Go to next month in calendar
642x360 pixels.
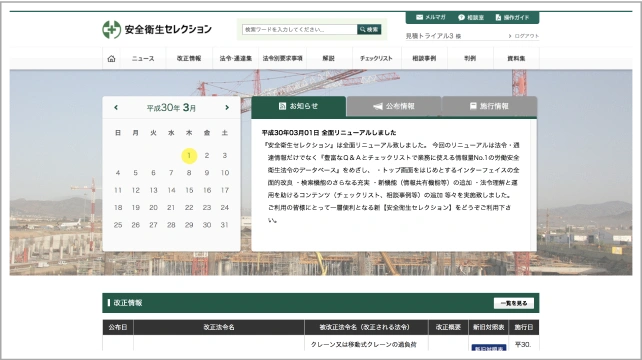(x=227, y=107)
